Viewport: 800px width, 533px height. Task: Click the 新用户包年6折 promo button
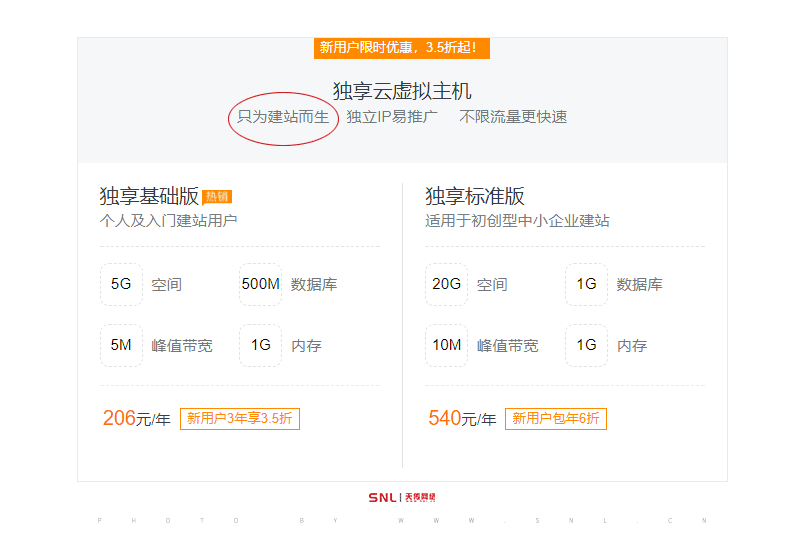[556, 419]
